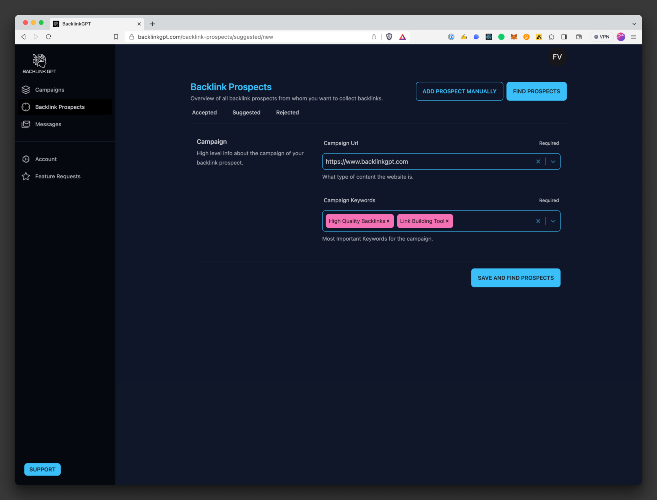Open the FV user avatar menu

coord(557,57)
